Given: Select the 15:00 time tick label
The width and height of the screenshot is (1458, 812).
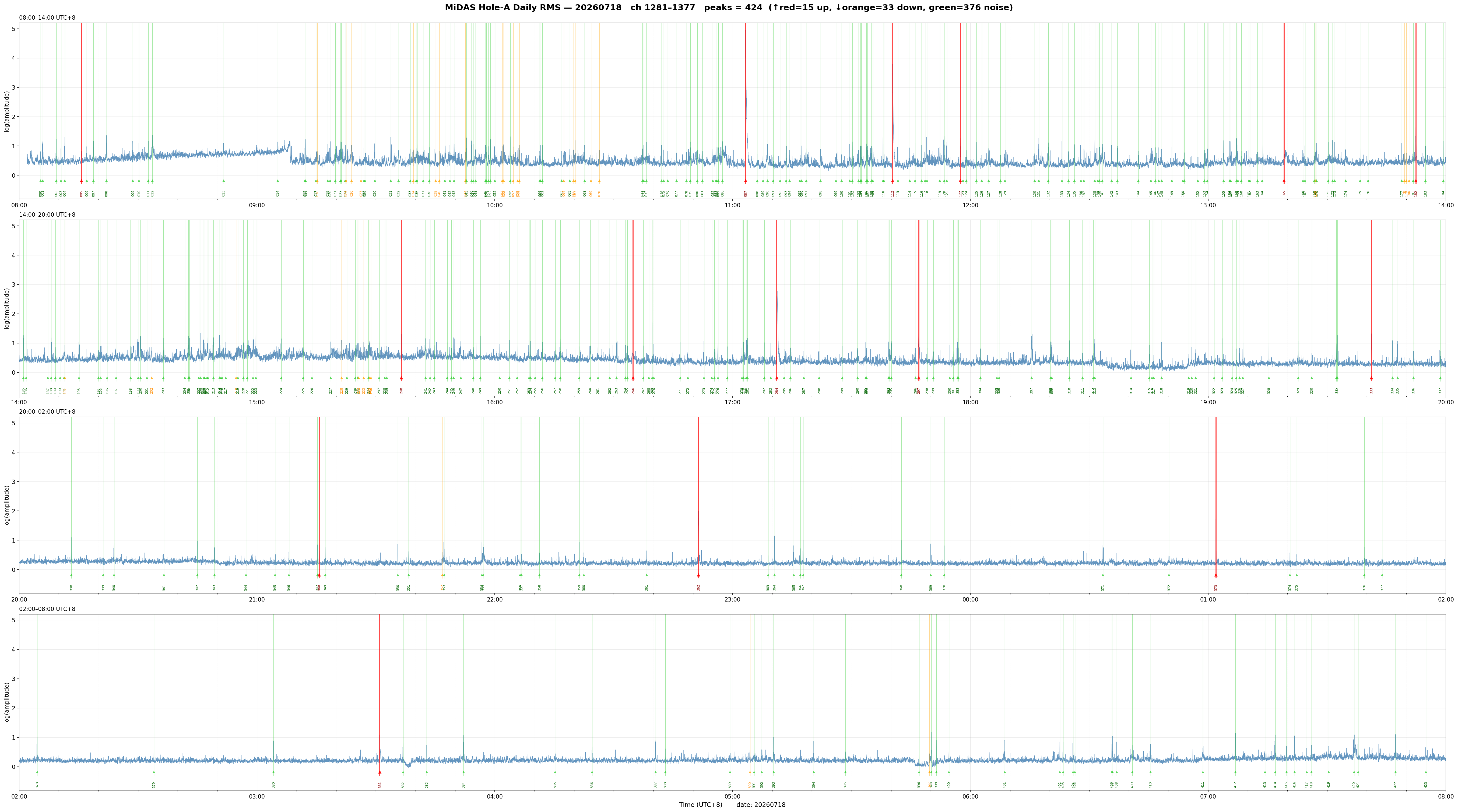Looking at the screenshot, I should (x=257, y=402).
